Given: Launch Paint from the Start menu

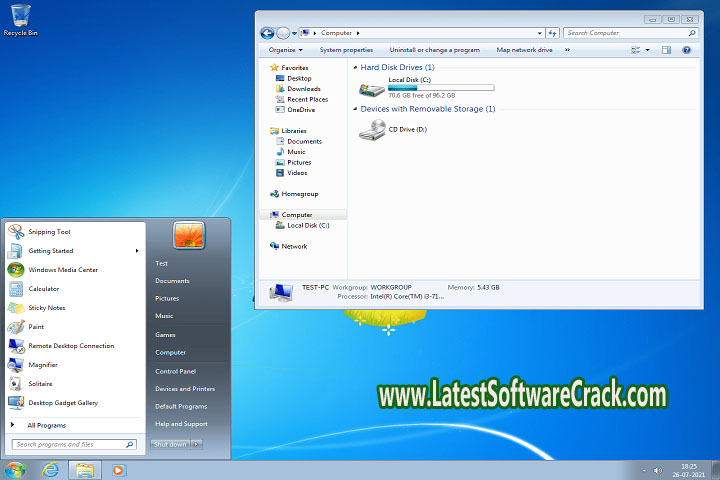Looking at the screenshot, I should [36, 327].
